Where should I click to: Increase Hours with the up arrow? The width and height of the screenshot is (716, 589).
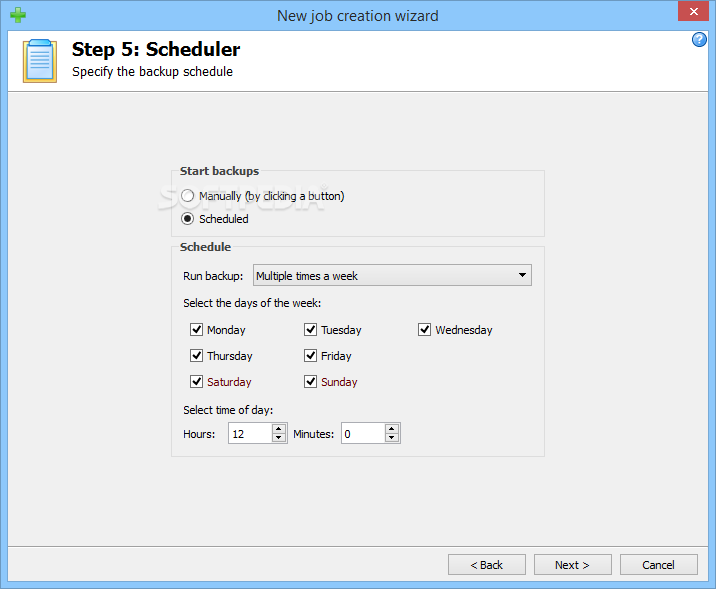pyautogui.click(x=279, y=428)
